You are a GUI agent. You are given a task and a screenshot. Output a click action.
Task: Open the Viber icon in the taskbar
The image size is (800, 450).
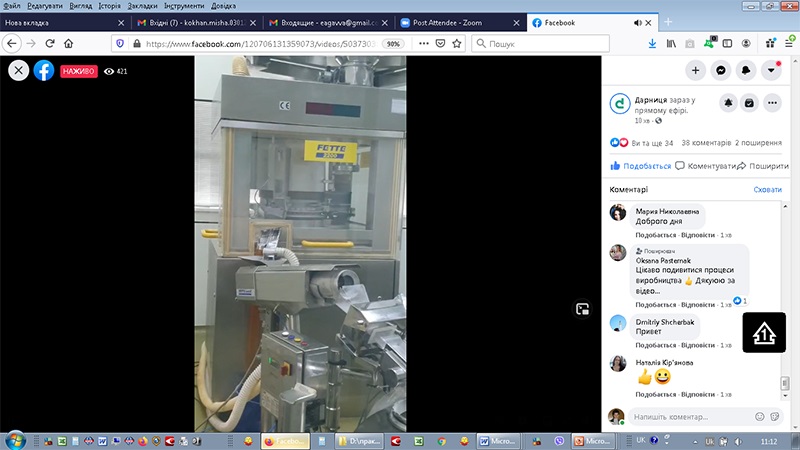(559, 441)
